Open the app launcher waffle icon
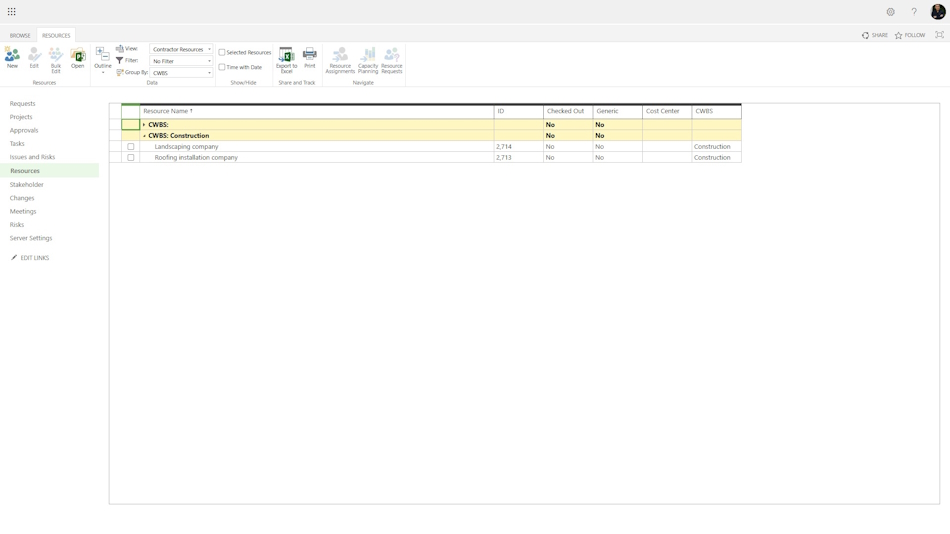The height and width of the screenshot is (534, 950). [x=12, y=12]
